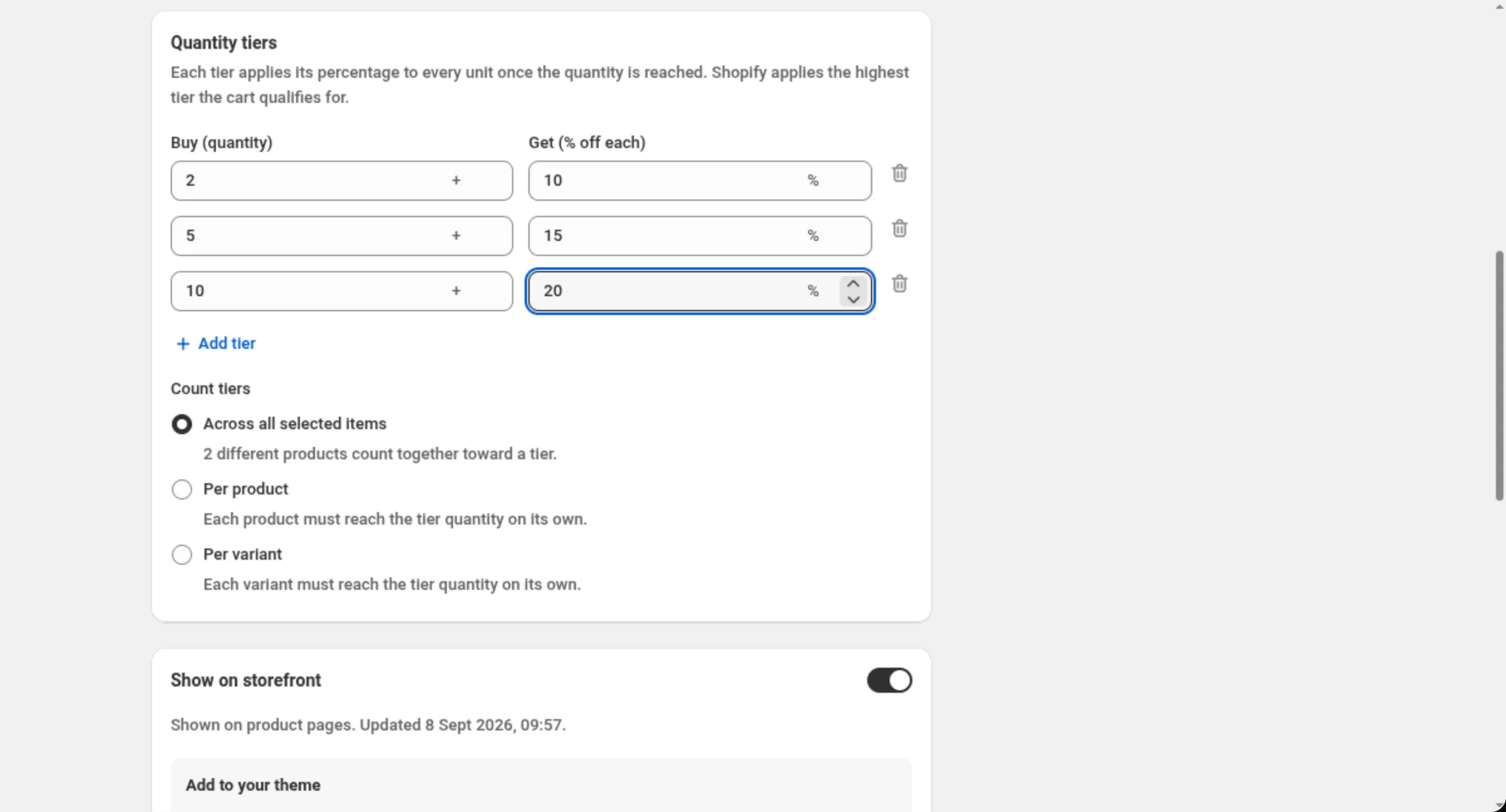The width and height of the screenshot is (1506, 812).
Task: Toggle the Show on storefront switch
Action: coord(889,680)
